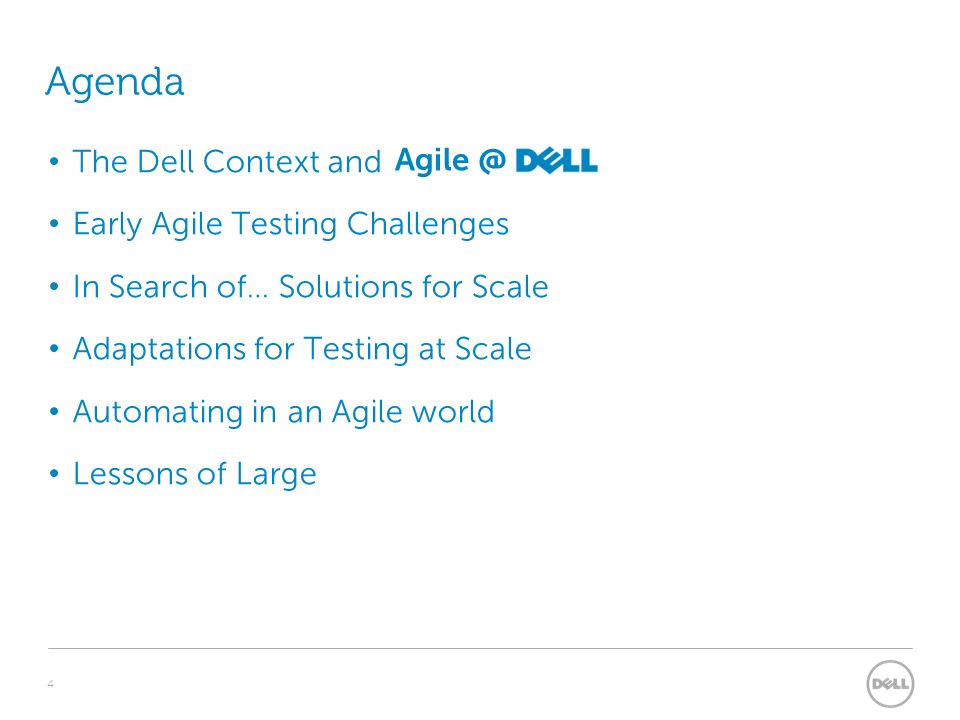Click the horizontal footer divider line
The height and width of the screenshot is (720, 960).
pos(480,648)
